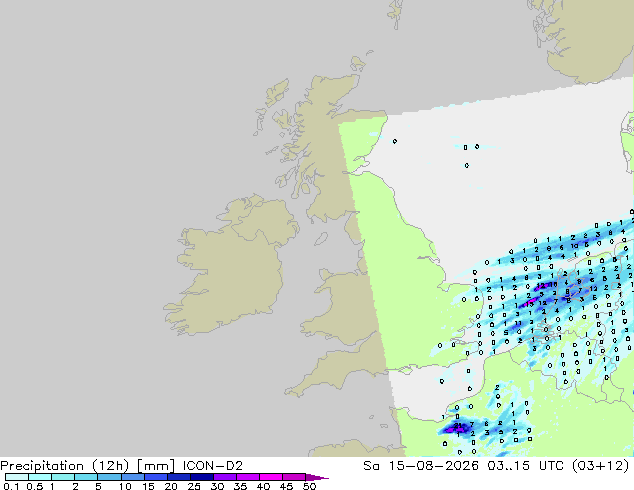Click the 2–5 mm legend color box

pos(87,477)
